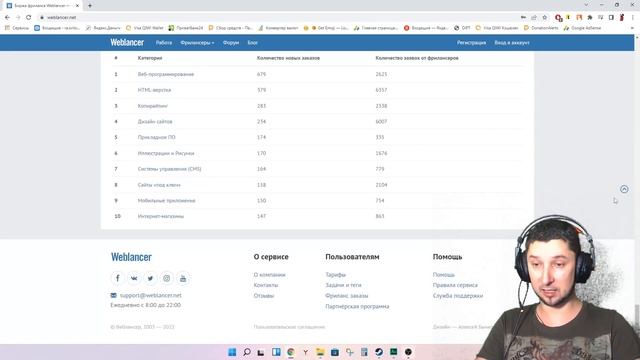
Task: Open the Visa QIWI Wallet bookmark
Action: [x=144, y=28]
